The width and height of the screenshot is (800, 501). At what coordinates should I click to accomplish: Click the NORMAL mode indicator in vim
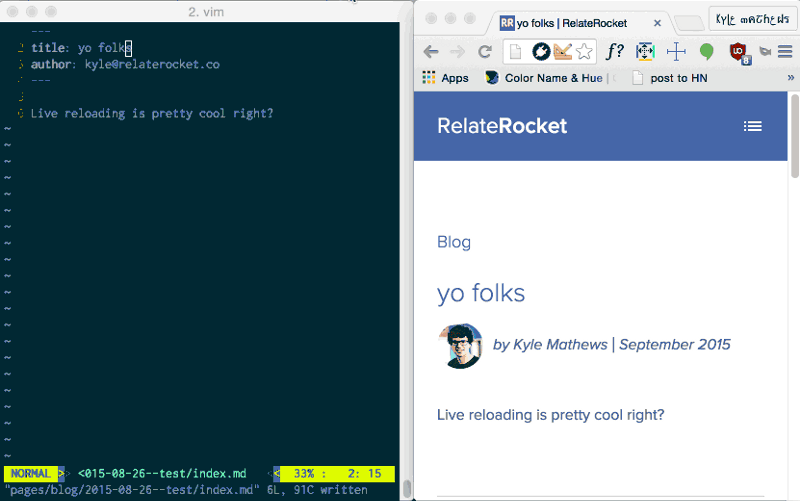(x=31, y=473)
